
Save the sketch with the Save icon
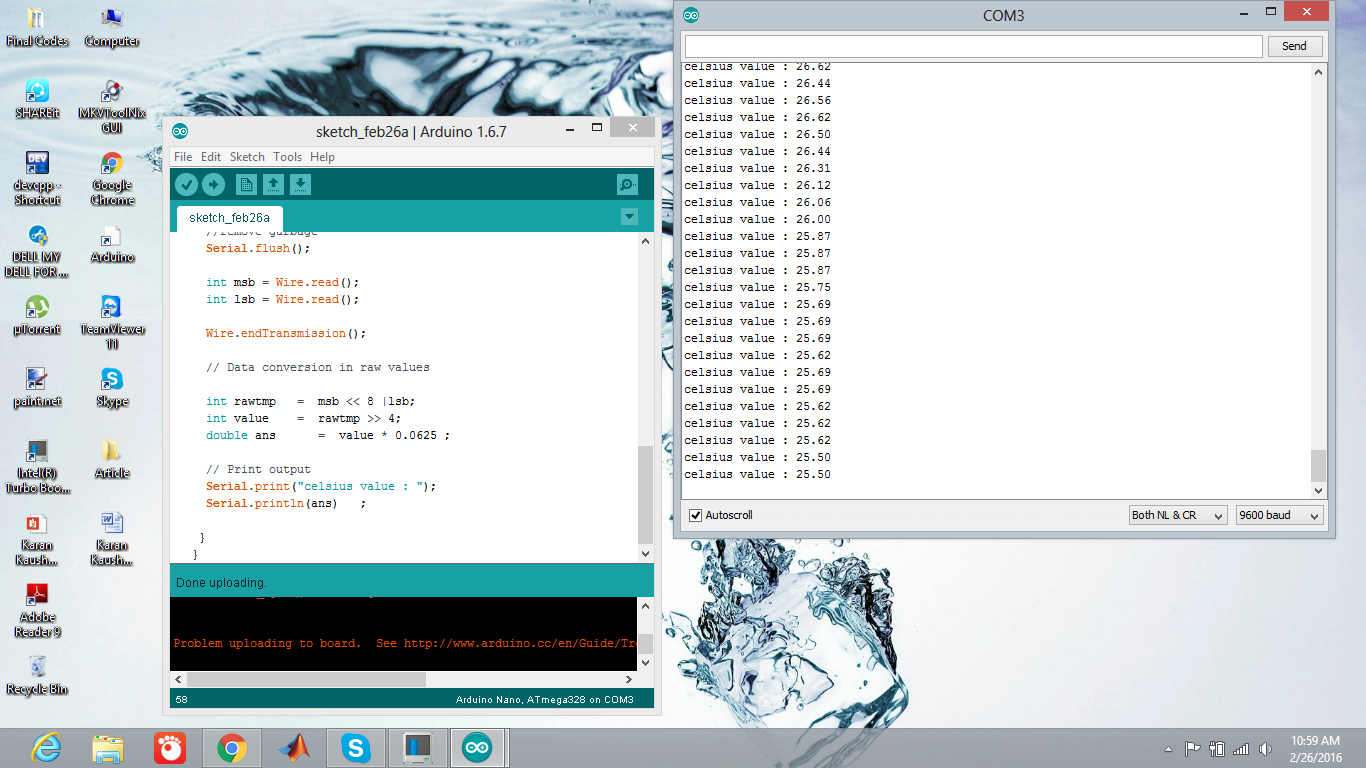(300, 184)
